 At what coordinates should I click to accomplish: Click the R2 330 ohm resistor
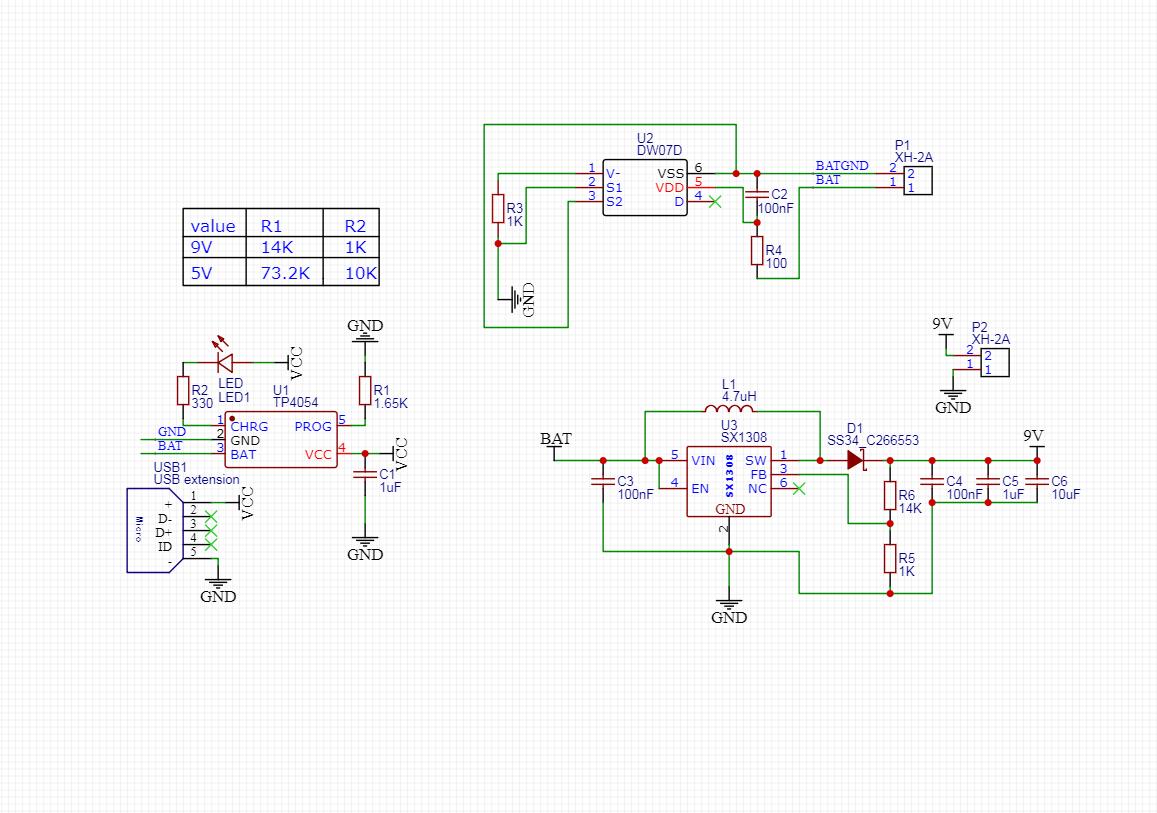pos(183,391)
